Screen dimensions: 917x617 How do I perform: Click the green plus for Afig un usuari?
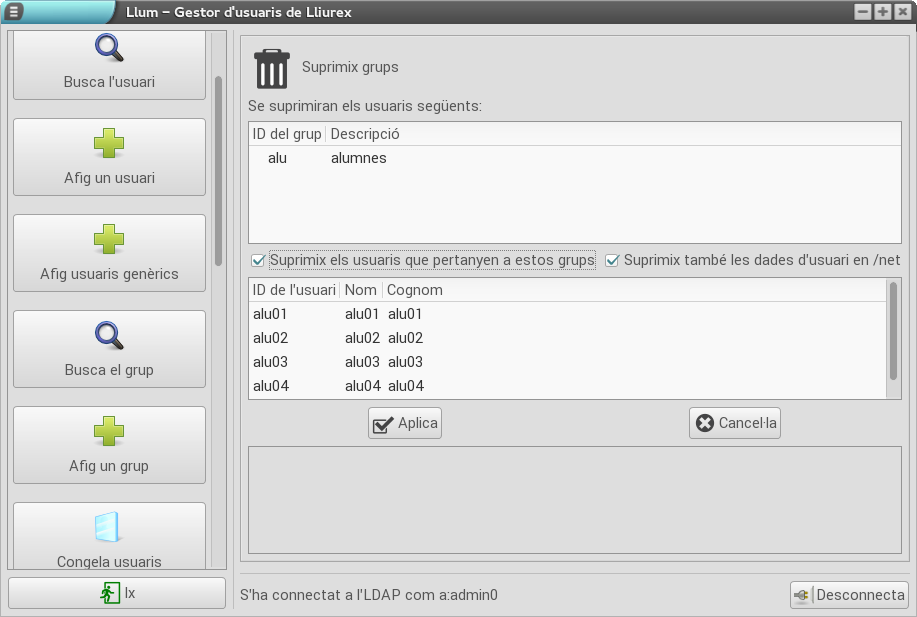point(109,144)
